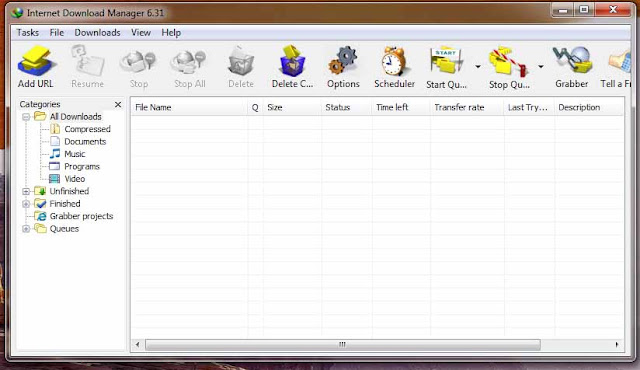Viewport: 640px width, 370px height.
Task: Open Start Queue dropdown arrow
Action: click(x=478, y=66)
